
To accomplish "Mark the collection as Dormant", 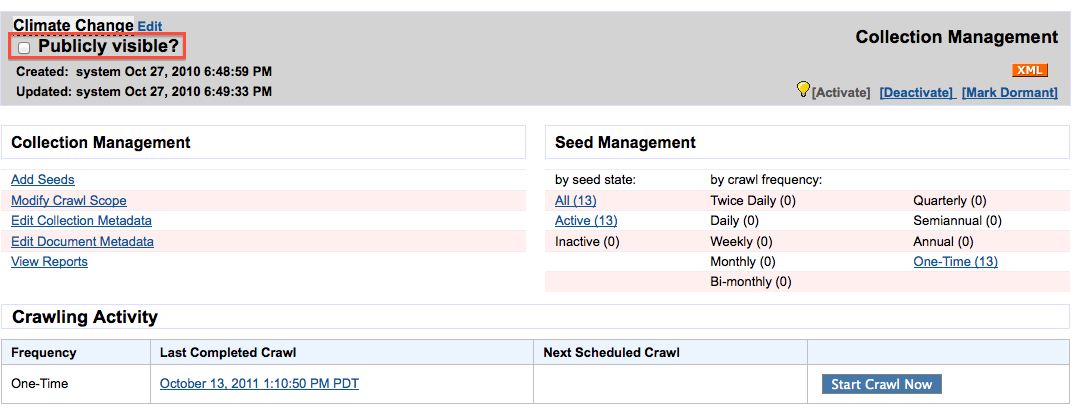I will point(1009,92).
